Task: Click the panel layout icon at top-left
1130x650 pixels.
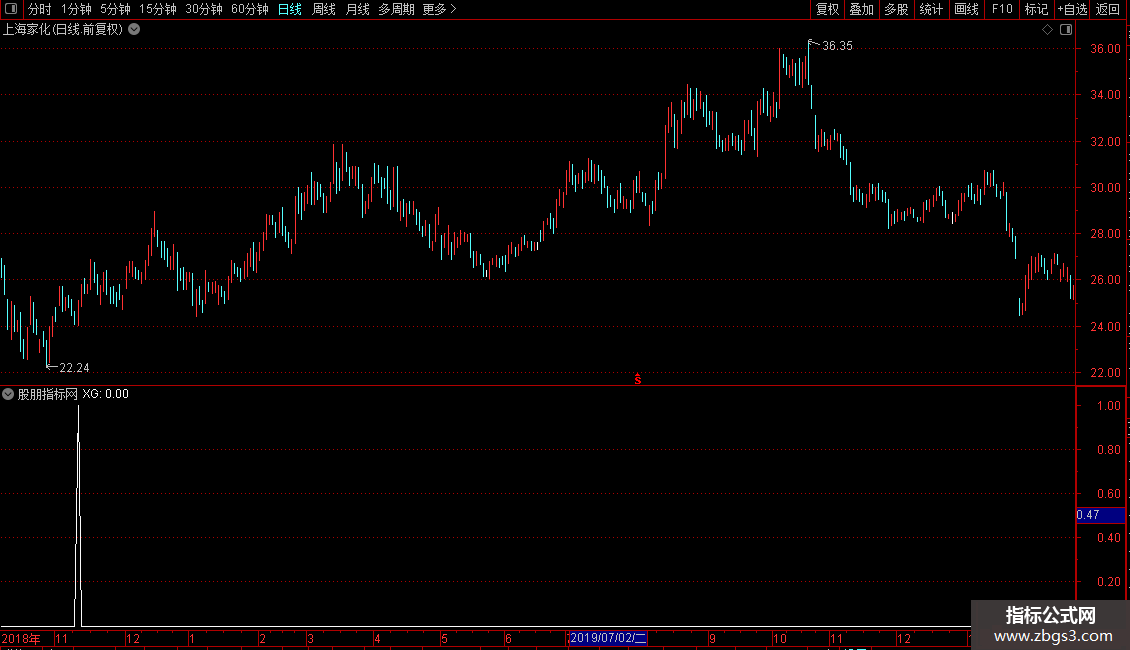Action: point(11,9)
